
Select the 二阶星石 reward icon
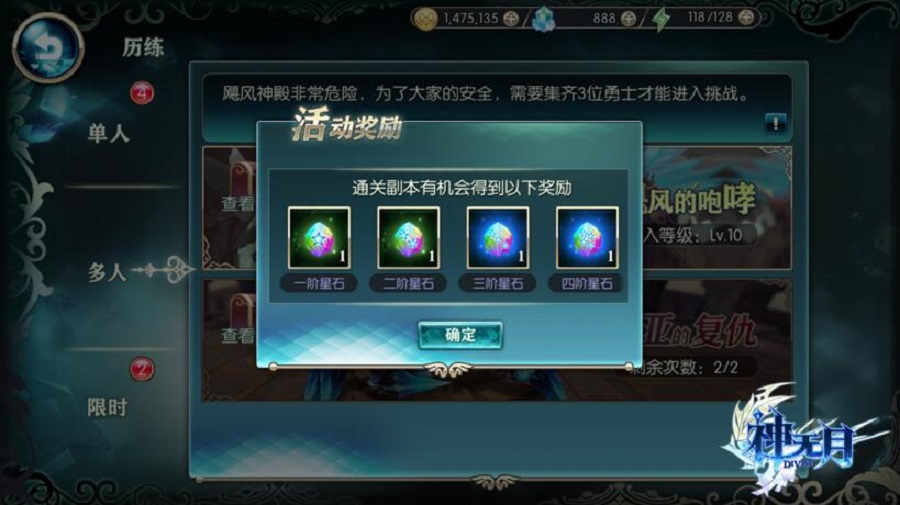(408, 238)
